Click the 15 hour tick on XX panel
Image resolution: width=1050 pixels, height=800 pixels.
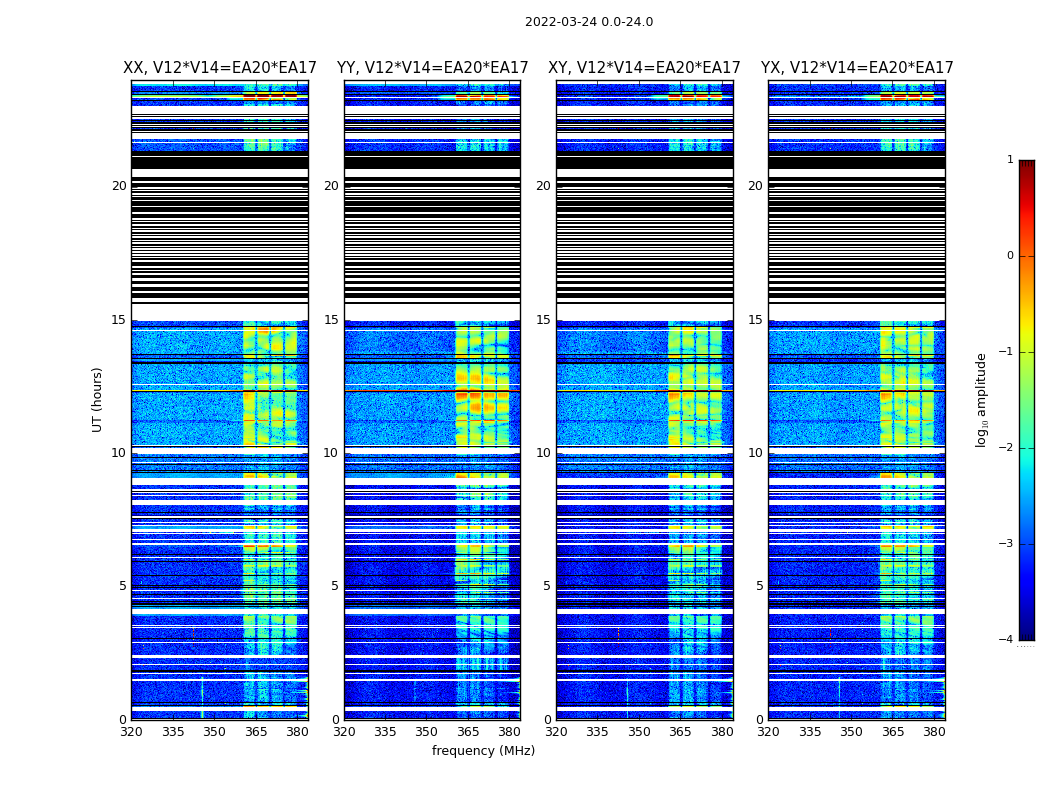(119, 319)
